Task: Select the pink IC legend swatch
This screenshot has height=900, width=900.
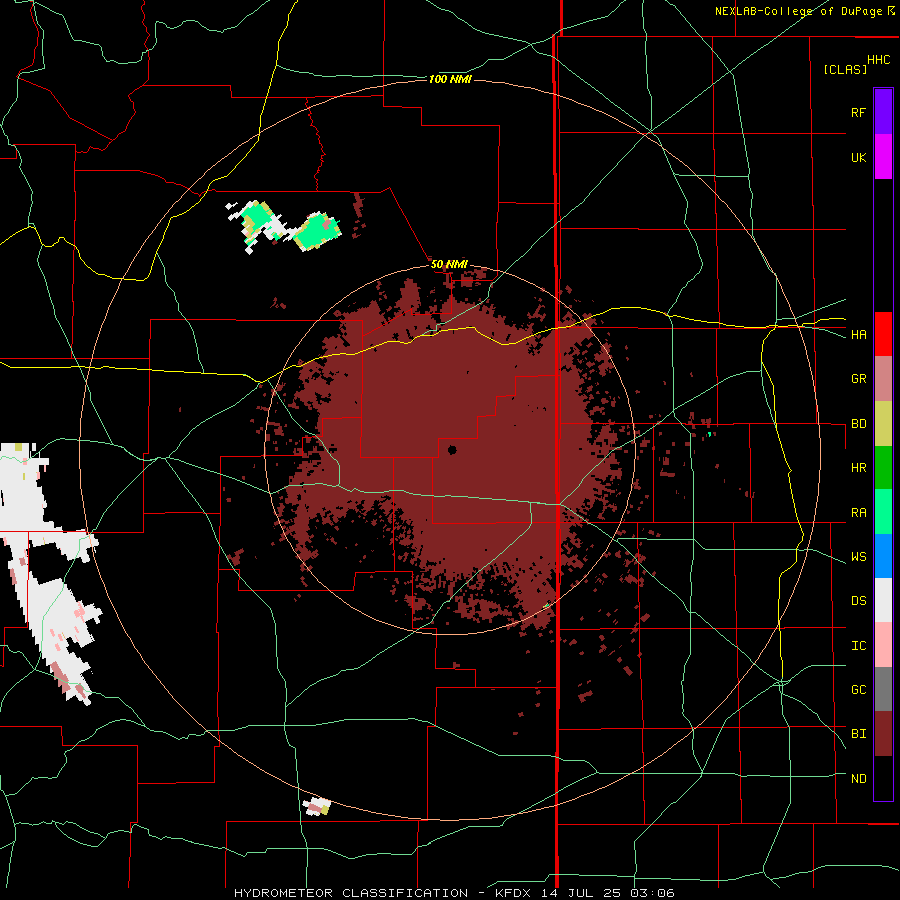Action: click(883, 645)
